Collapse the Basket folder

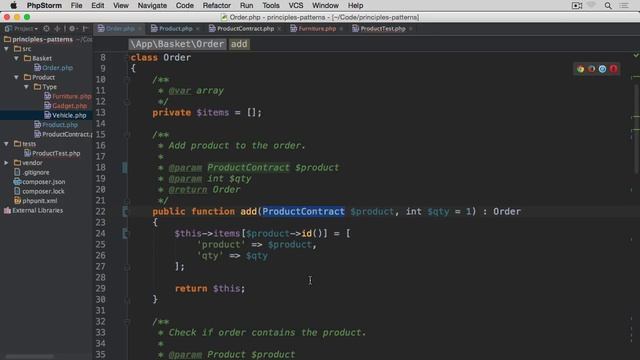pos(16,58)
